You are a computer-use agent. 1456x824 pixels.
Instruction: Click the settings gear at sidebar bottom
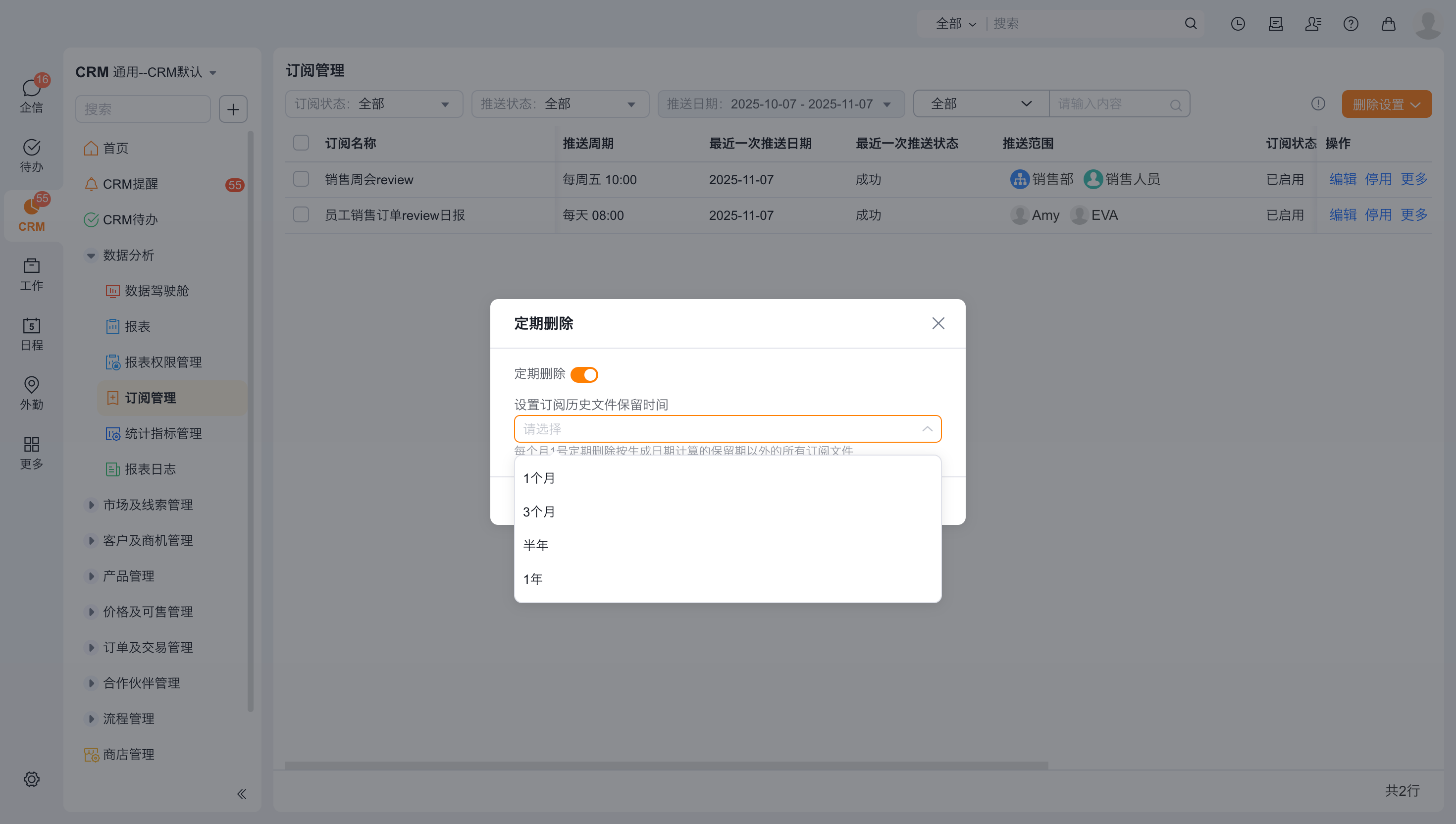pos(31,779)
